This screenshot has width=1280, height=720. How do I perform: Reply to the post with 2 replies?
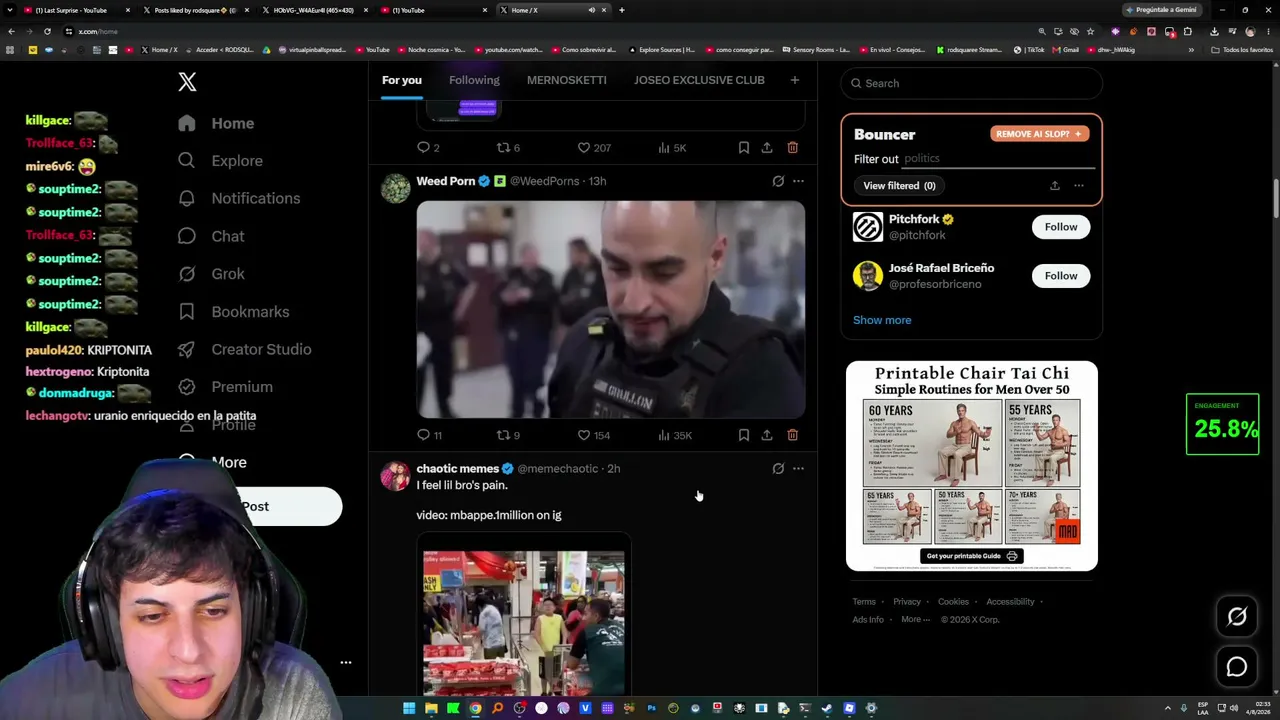428,148
